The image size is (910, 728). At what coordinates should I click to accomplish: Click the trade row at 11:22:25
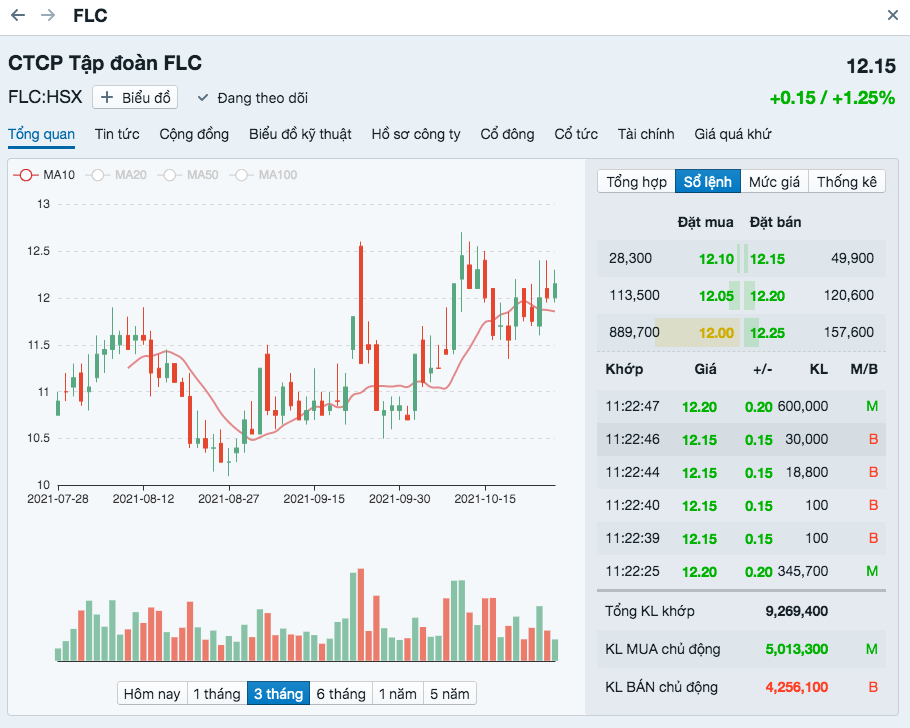[x=741, y=571]
